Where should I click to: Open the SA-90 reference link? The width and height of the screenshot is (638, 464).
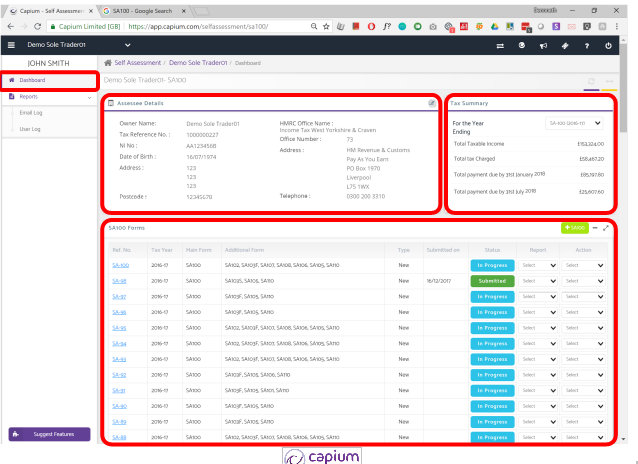pos(120,406)
